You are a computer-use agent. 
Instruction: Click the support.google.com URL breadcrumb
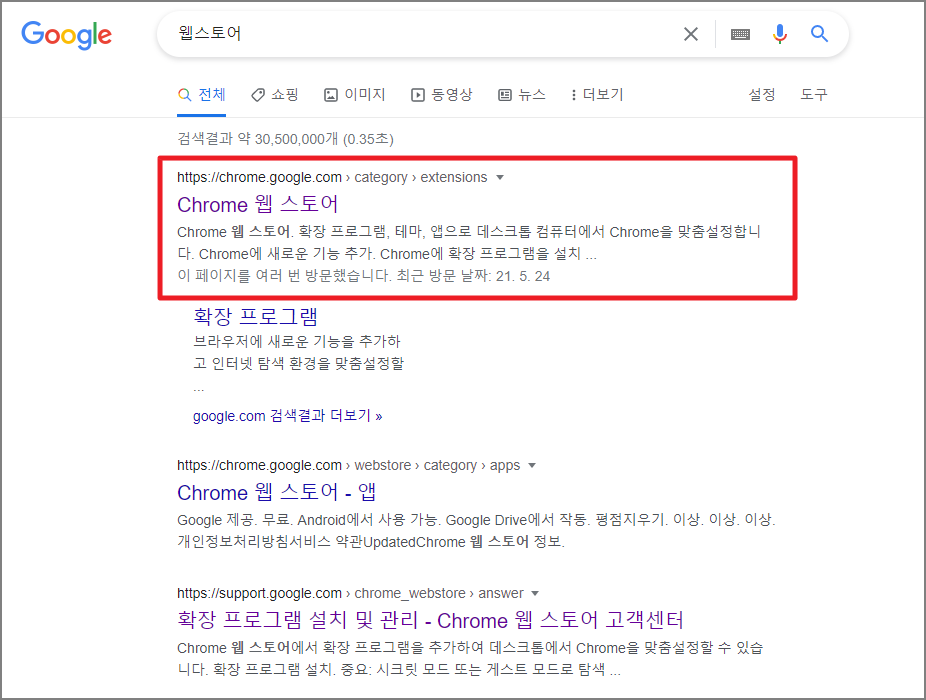(x=350, y=593)
